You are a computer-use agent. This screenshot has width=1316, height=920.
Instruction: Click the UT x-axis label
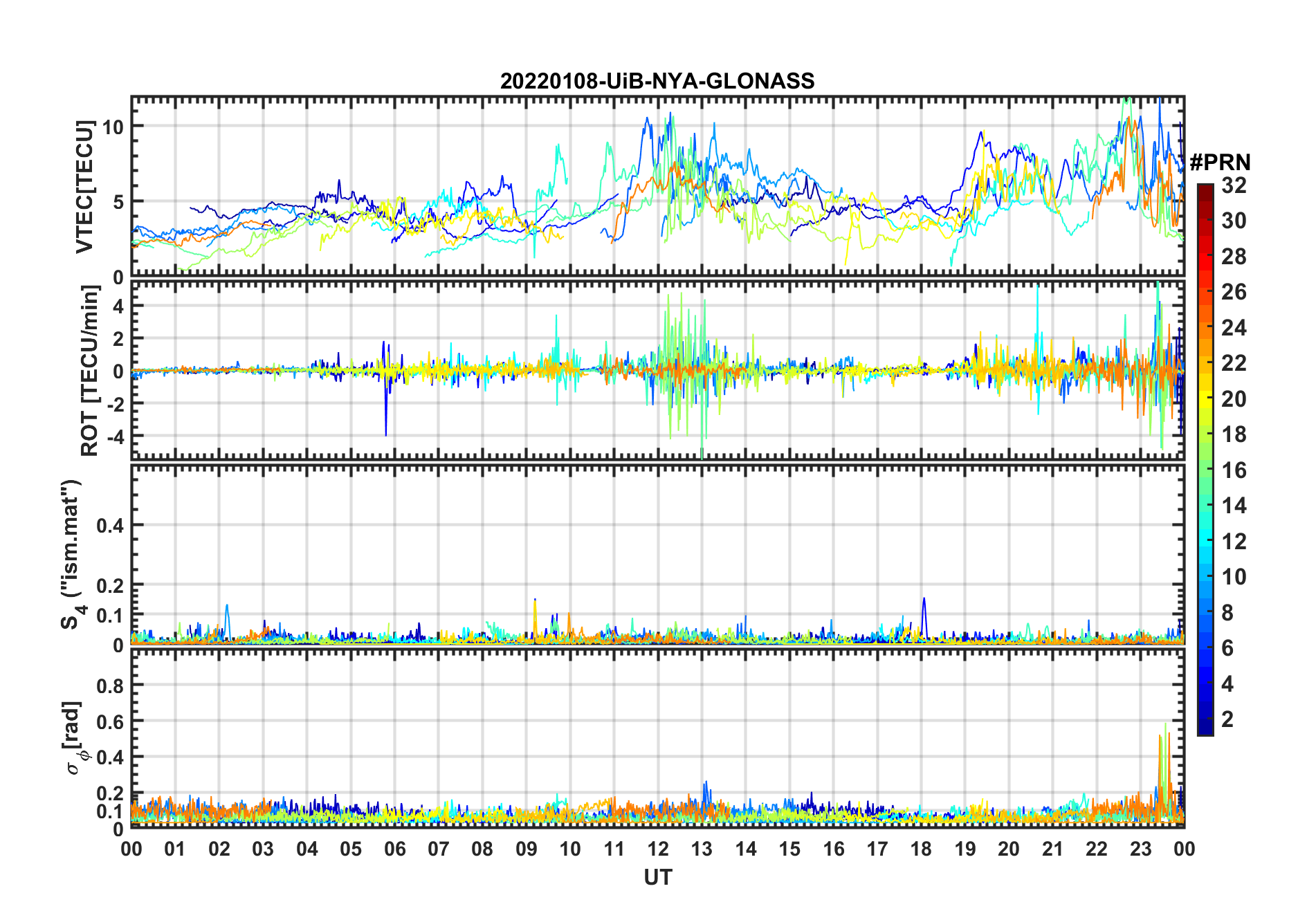pyautogui.click(x=657, y=877)
